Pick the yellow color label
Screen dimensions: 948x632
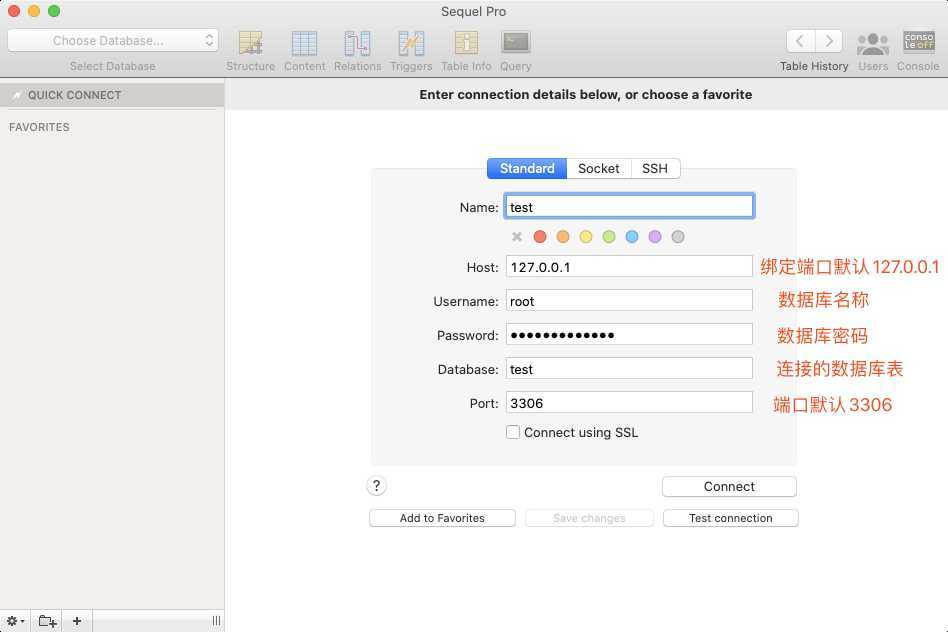coord(586,236)
